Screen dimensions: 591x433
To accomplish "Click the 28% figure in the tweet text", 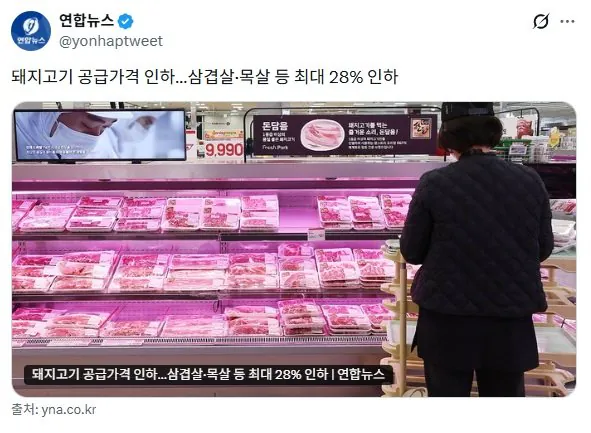I will [x=346, y=77].
